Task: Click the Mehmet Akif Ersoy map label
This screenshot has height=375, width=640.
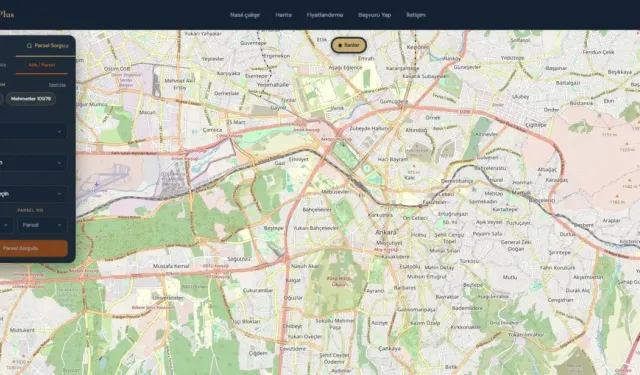Action: point(180,84)
